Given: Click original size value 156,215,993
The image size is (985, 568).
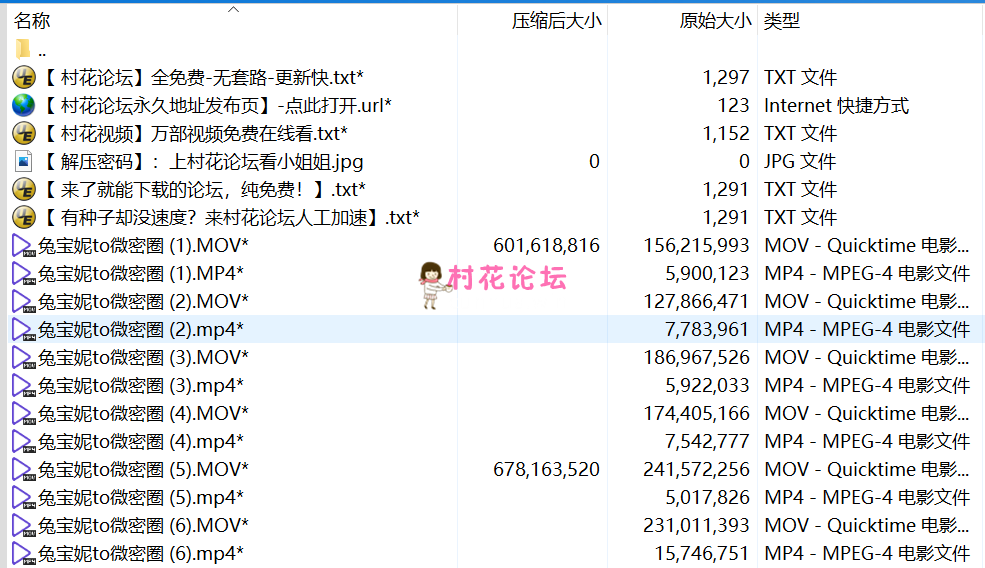Looking at the screenshot, I should point(697,246).
